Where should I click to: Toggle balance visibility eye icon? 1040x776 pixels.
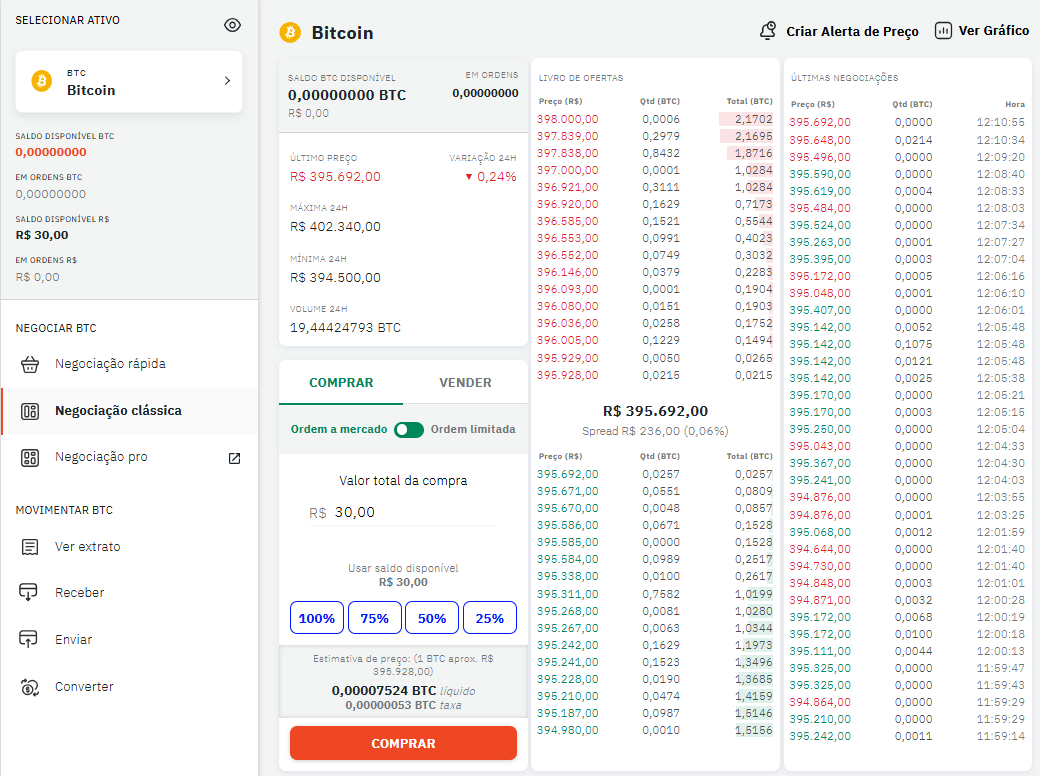click(x=232, y=25)
